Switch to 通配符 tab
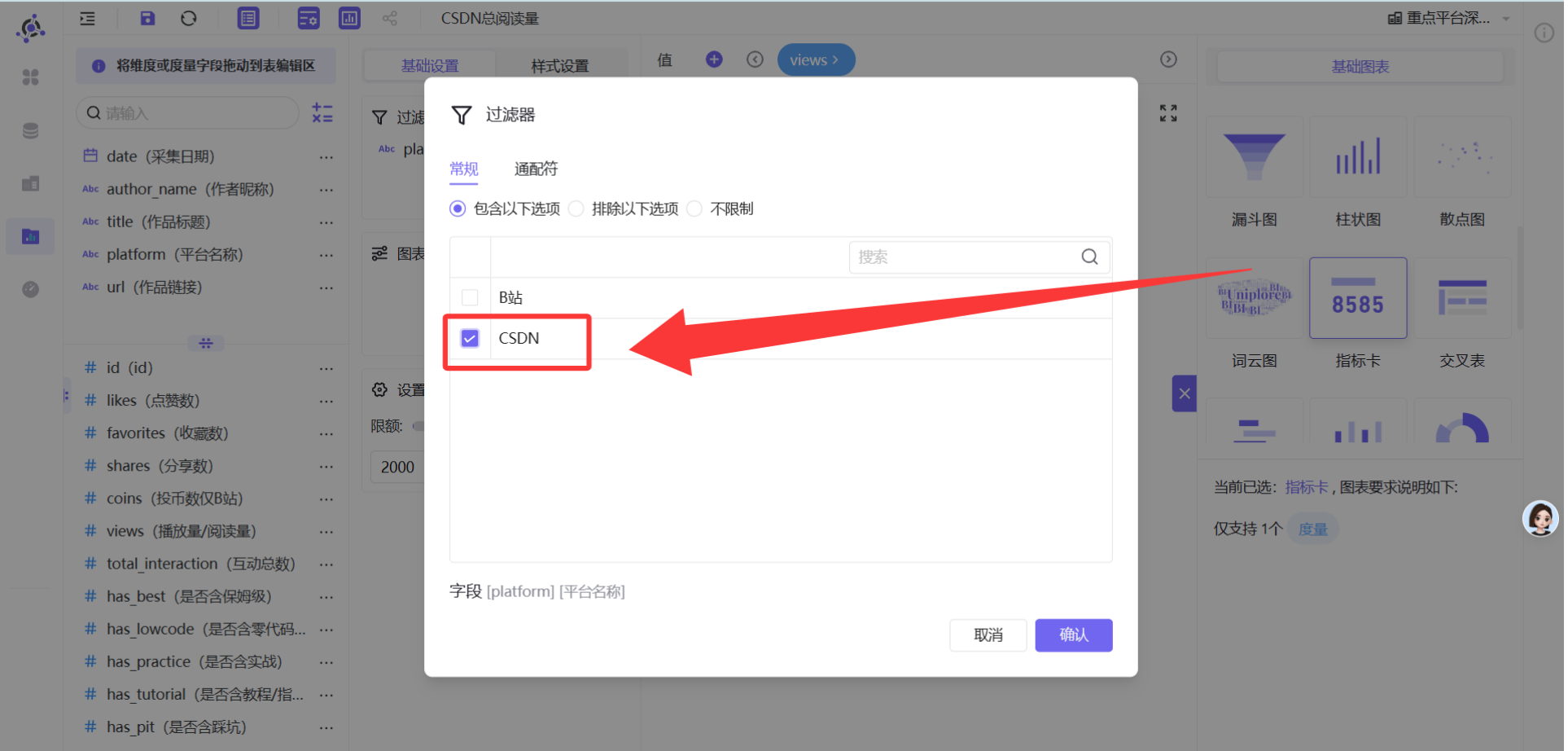The width and height of the screenshot is (1568, 751). click(x=536, y=169)
